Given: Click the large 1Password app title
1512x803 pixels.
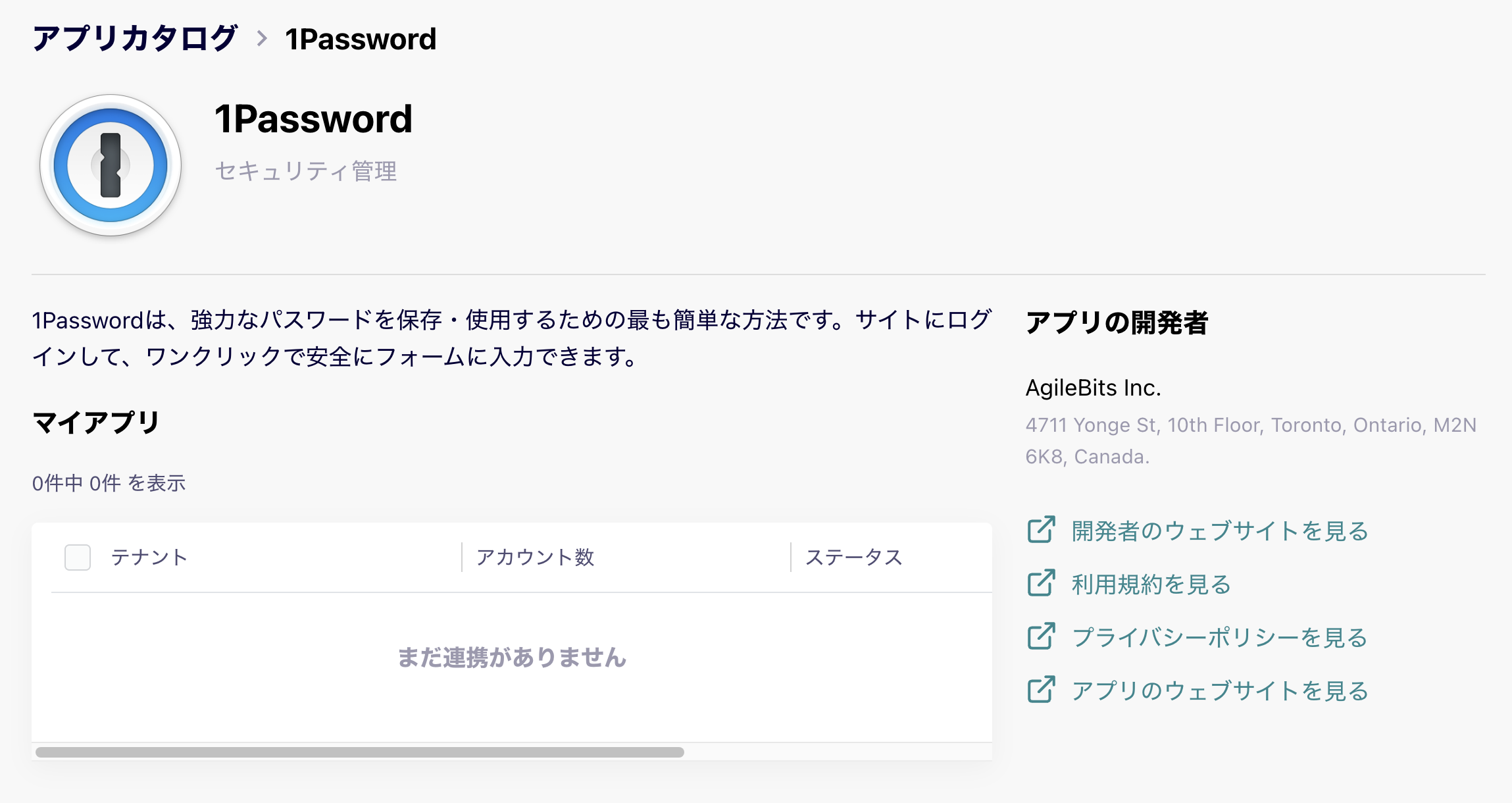Looking at the screenshot, I should tap(313, 119).
